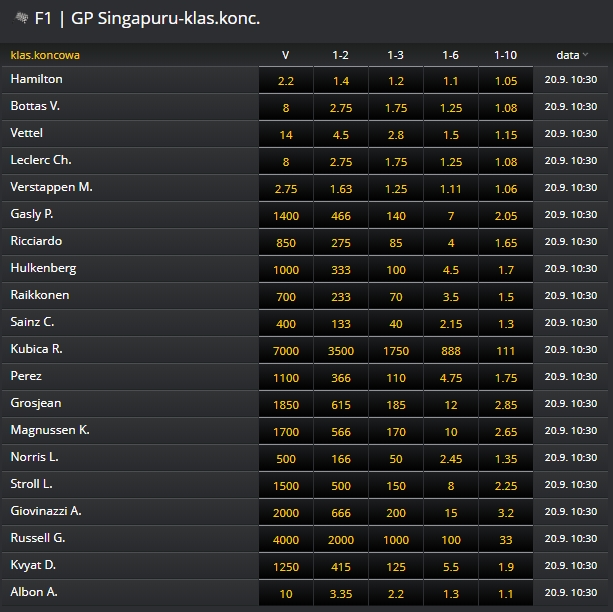
Task: Select Hamilton's 2.2 odds for the win
Action: 285,80
